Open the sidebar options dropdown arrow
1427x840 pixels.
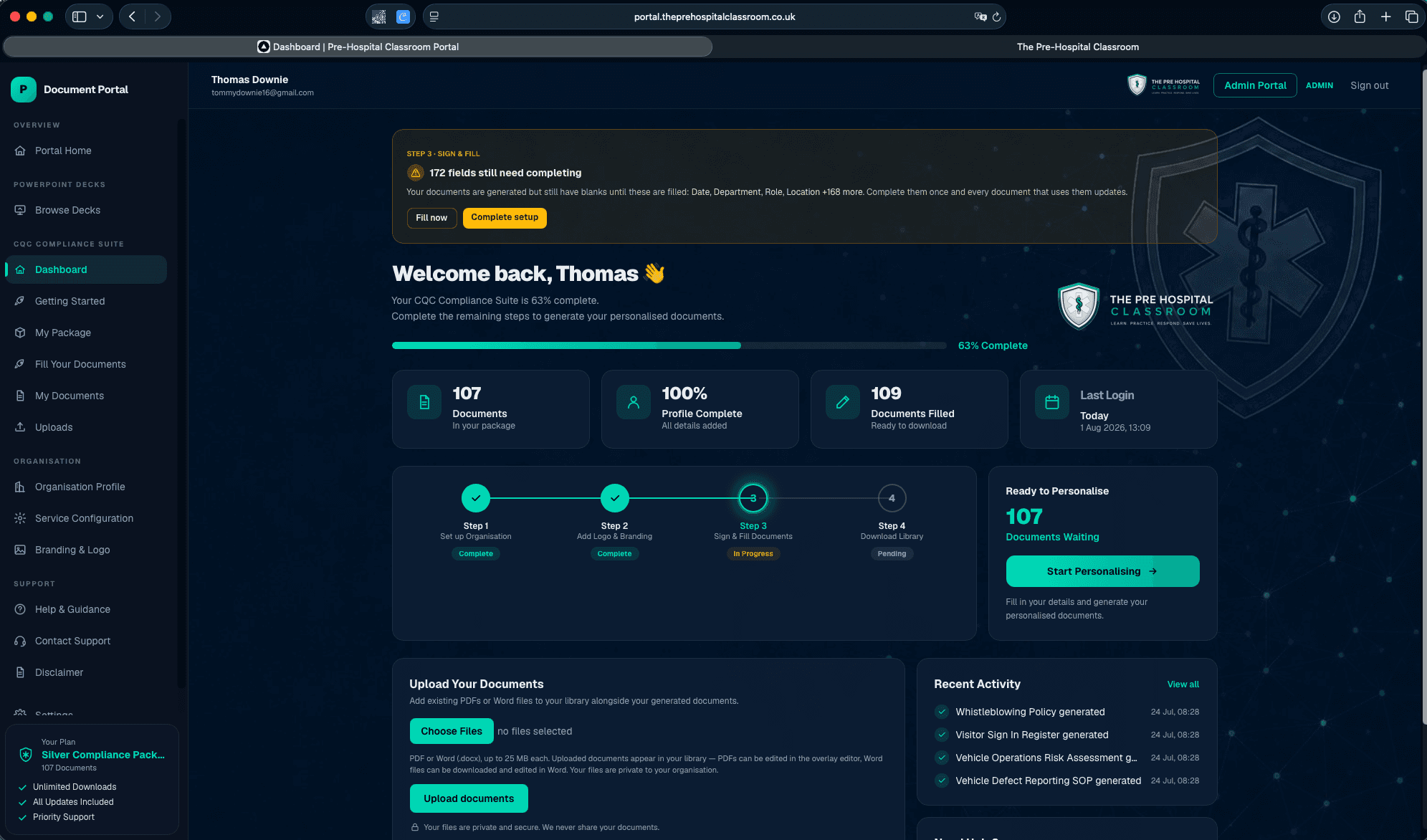coord(100,16)
